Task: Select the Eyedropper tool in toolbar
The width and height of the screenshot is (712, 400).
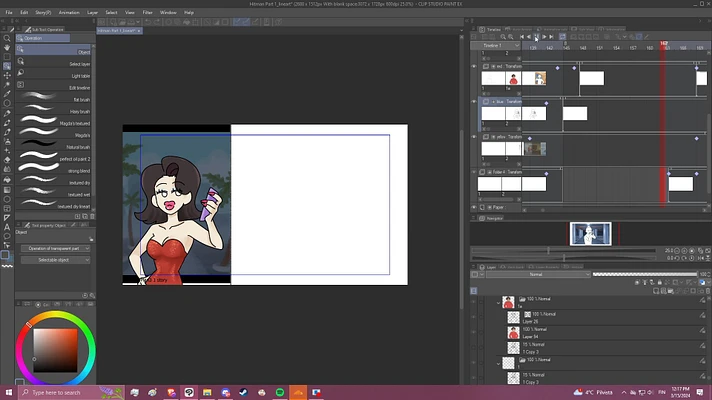Action: [7, 94]
